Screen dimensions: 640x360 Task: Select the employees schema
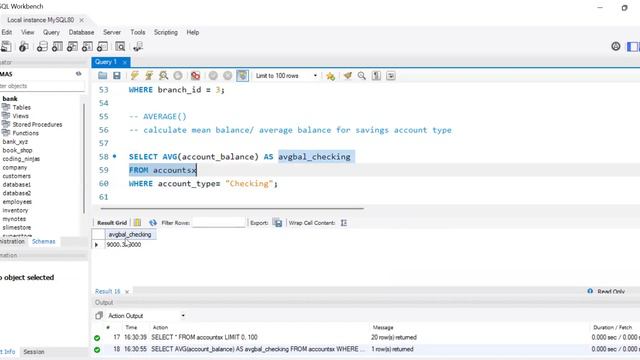tap(17, 202)
